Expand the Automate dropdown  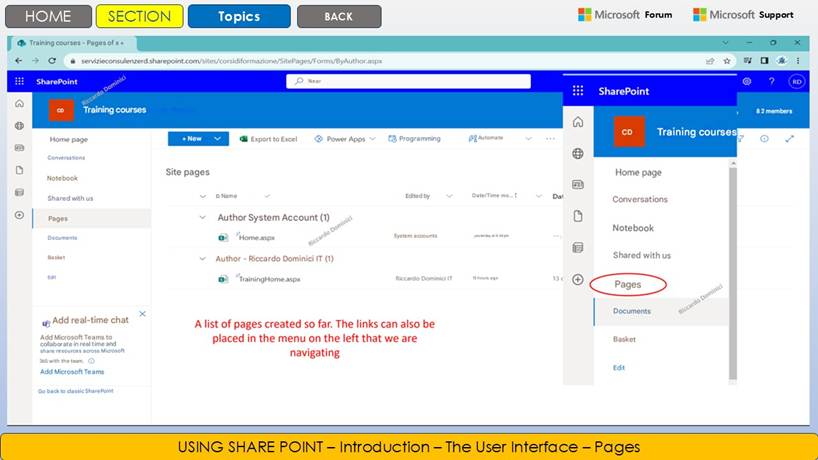tap(528, 139)
